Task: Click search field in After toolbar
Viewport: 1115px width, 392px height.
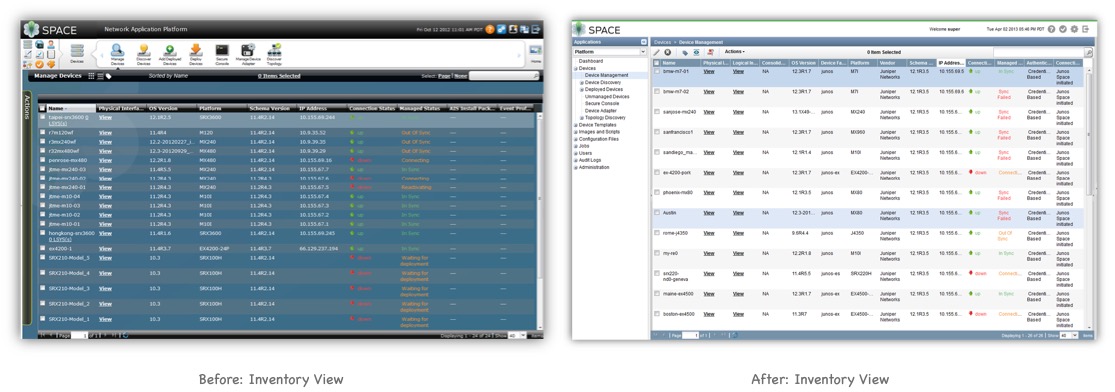Action: click(1038, 52)
